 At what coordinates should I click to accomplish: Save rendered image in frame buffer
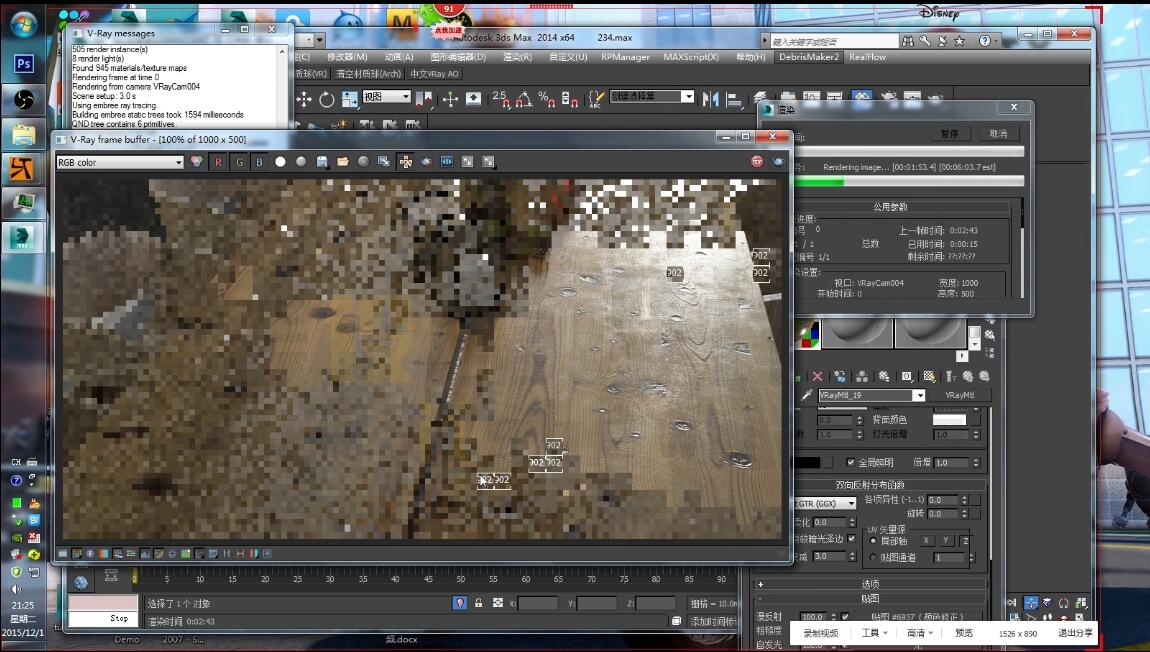[x=322, y=161]
